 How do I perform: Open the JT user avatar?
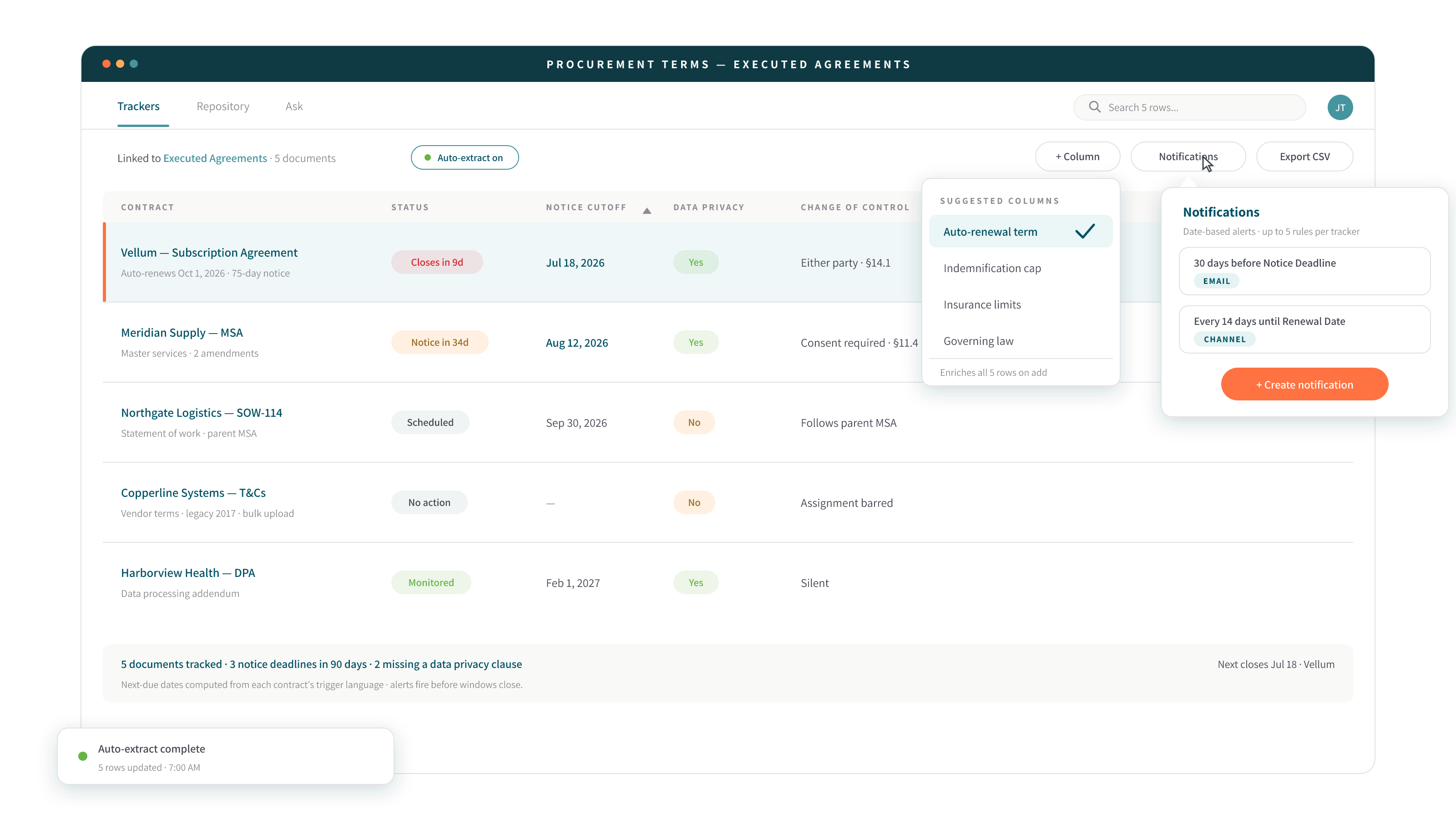pos(1340,107)
